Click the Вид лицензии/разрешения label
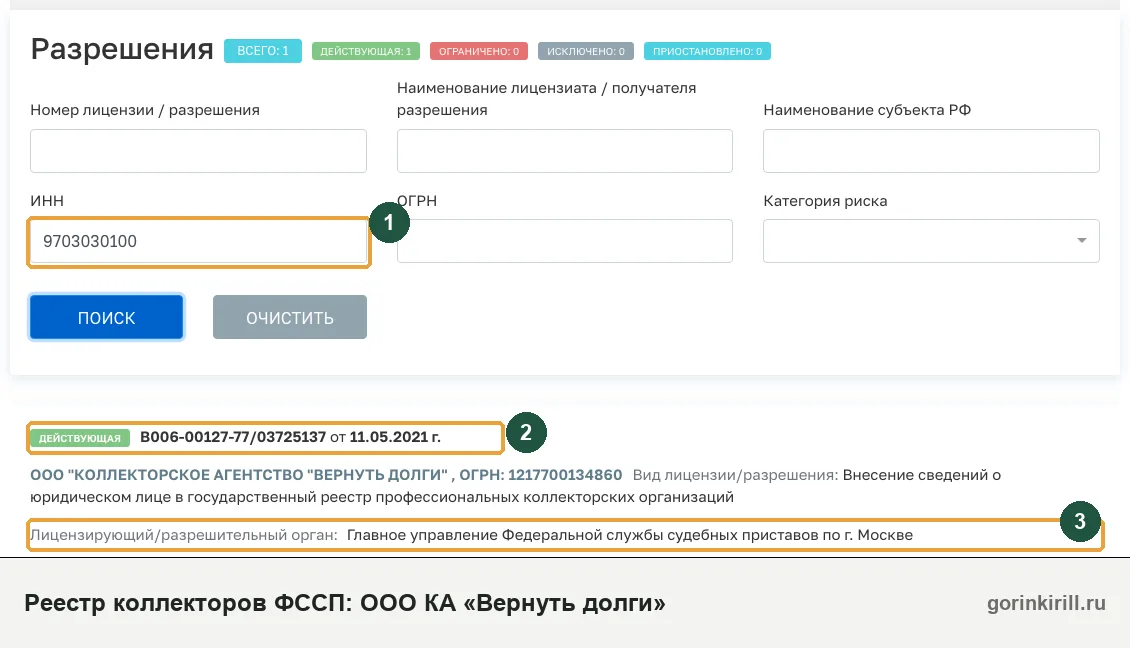Viewport: 1130px width, 648px height. point(735,475)
